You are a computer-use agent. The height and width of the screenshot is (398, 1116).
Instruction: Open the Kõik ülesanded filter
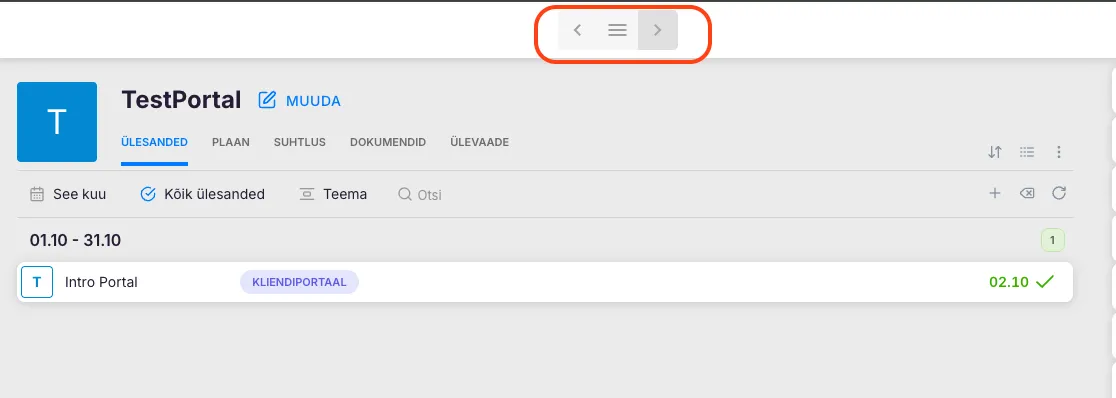pos(203,194)
